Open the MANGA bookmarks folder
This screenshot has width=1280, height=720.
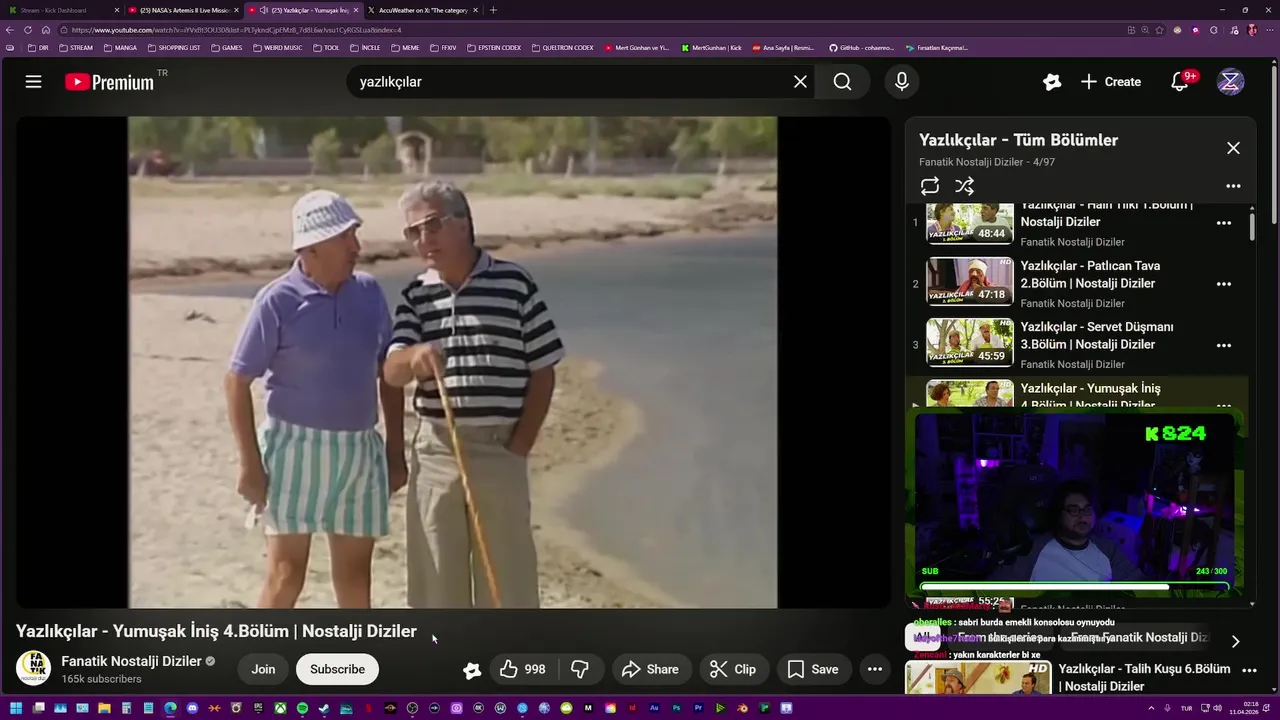pyautogui.click(x=120, y=47)
